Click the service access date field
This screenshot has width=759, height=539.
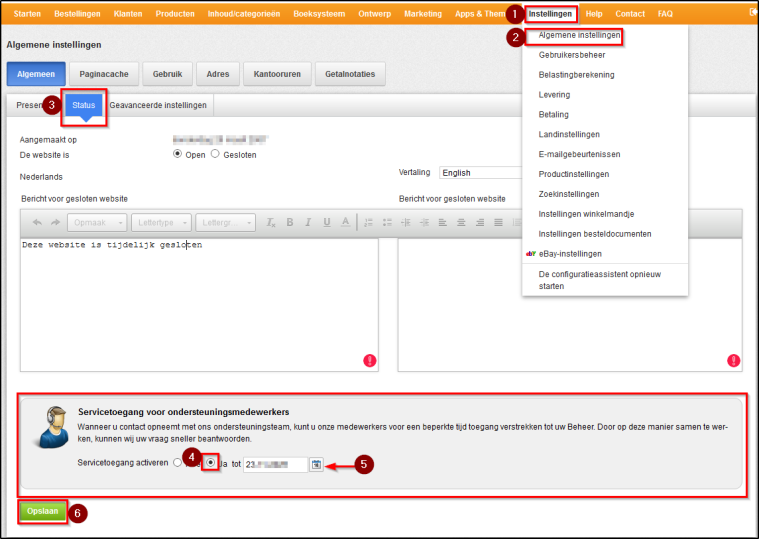tap(276, 464)
